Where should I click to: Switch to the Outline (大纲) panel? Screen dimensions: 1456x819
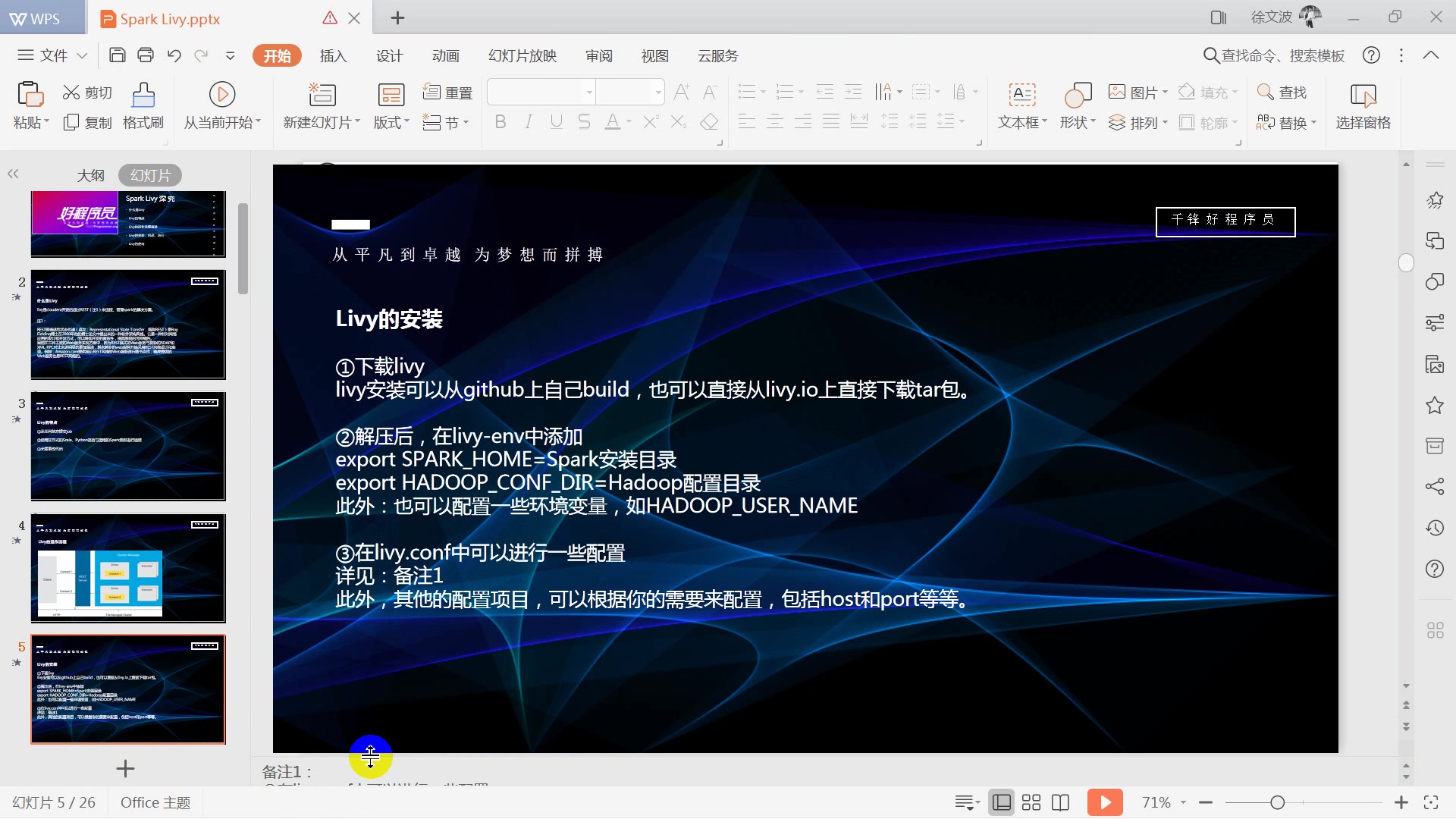click(90, 175)
